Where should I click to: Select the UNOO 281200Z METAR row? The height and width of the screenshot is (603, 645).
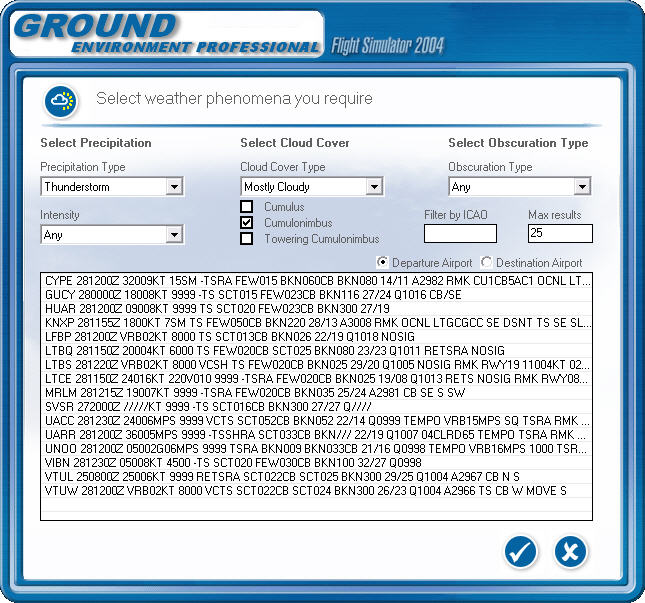point(317,449)
